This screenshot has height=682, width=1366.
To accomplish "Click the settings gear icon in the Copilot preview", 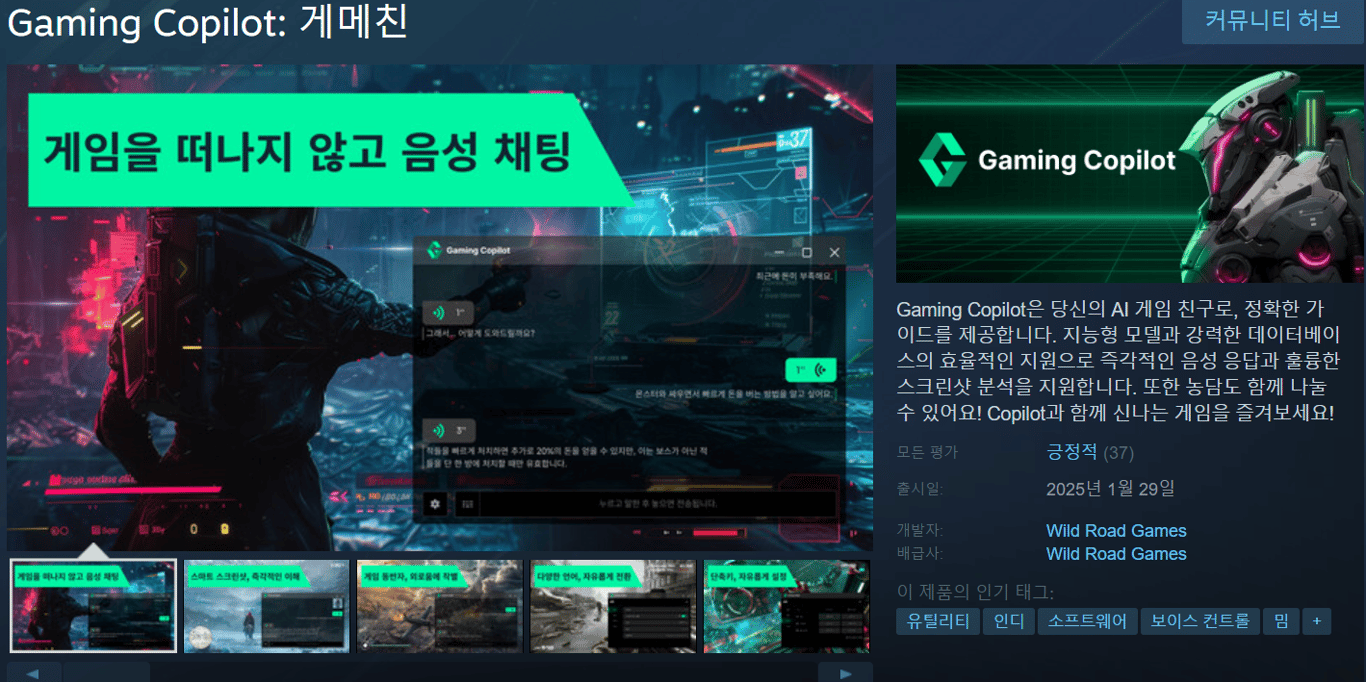I will (x=435, y=504).
